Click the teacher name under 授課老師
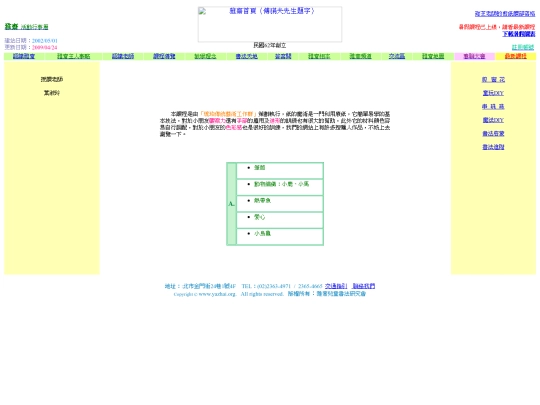 pos(52,93)
